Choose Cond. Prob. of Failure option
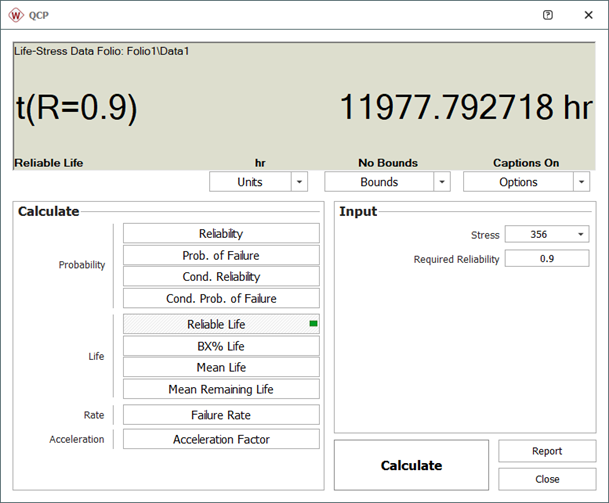 pyautogui.click(x=221, y=298)
